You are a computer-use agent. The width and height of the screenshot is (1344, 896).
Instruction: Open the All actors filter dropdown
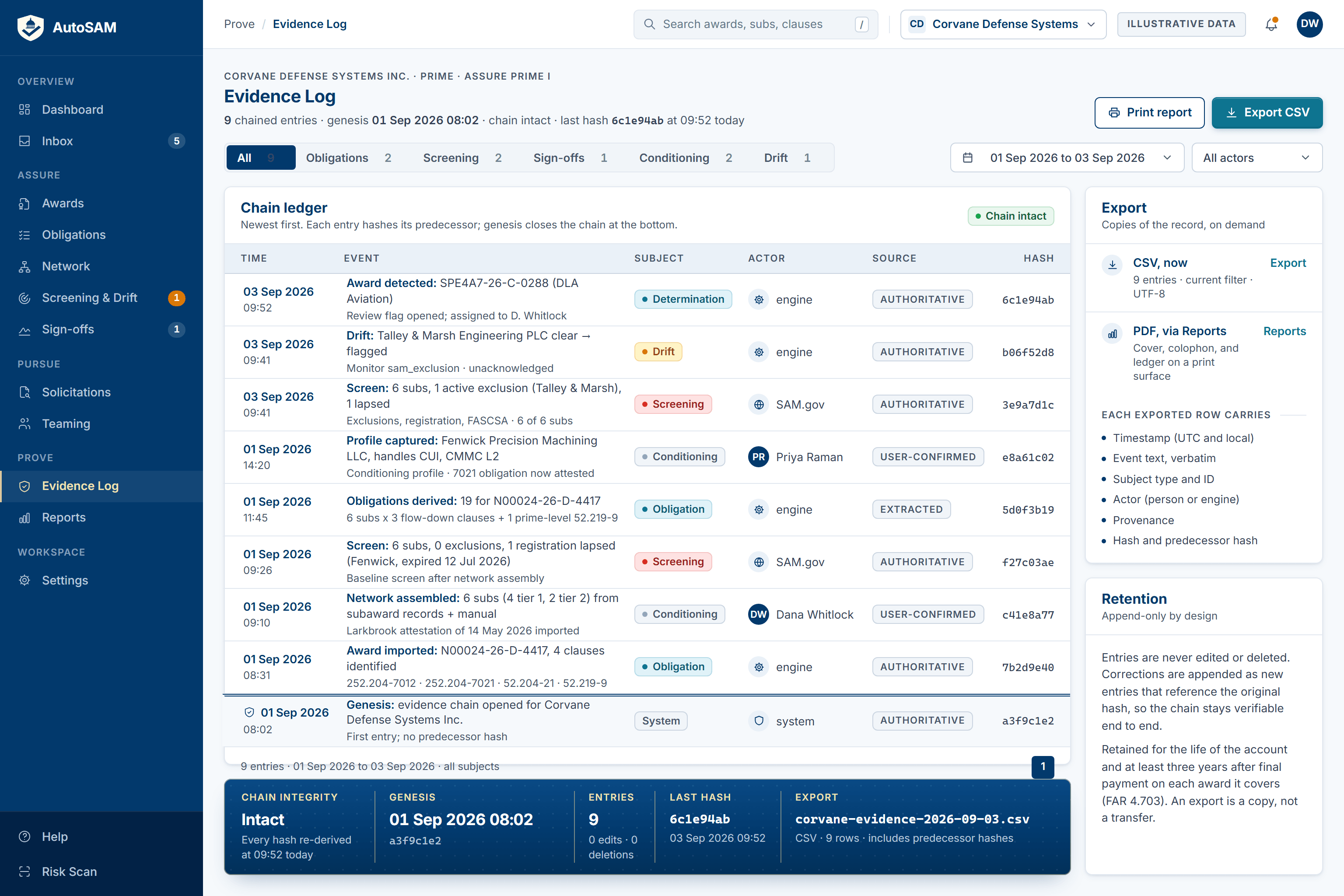click(x=1256, y=157)
